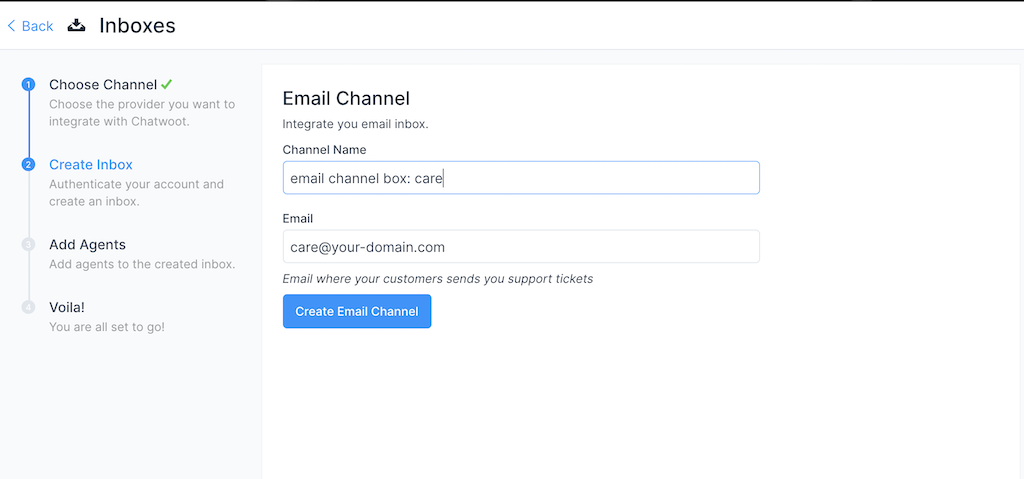Click the 'Email where your customers sends' hint
The image size is (1024, 479).
coord(438,279)
